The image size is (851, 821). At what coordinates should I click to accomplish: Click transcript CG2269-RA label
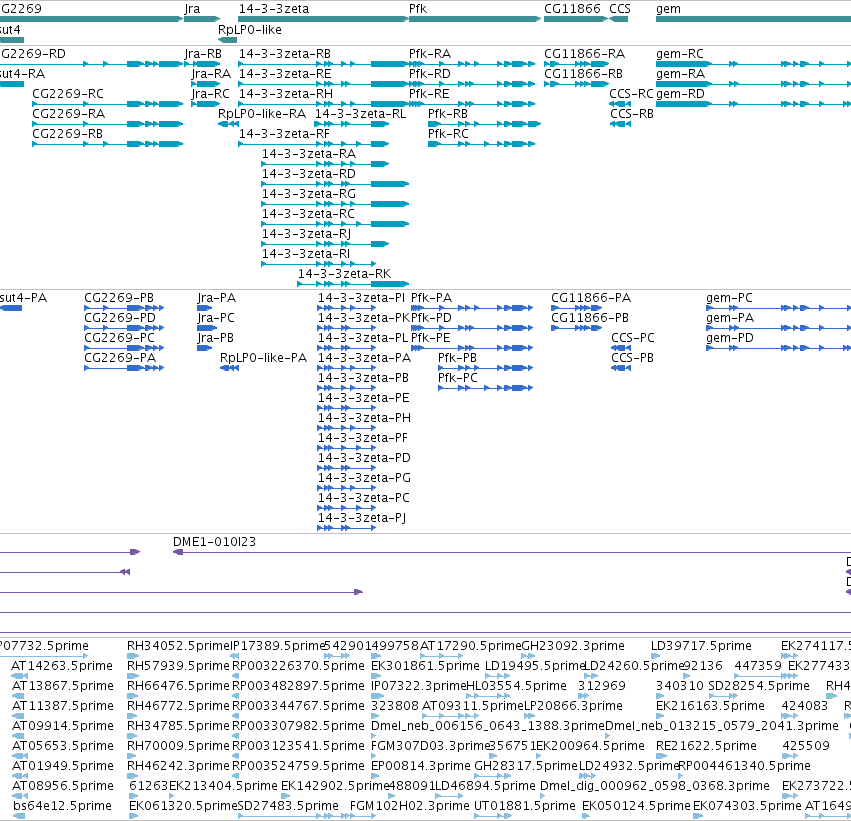pos(68,114)
